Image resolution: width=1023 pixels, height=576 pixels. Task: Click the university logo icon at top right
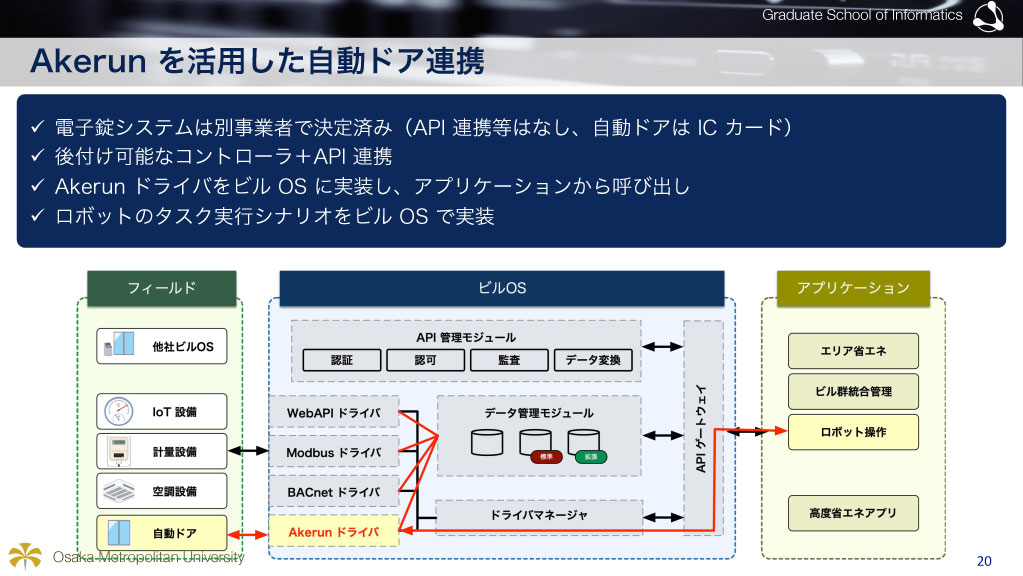point(988,16)
